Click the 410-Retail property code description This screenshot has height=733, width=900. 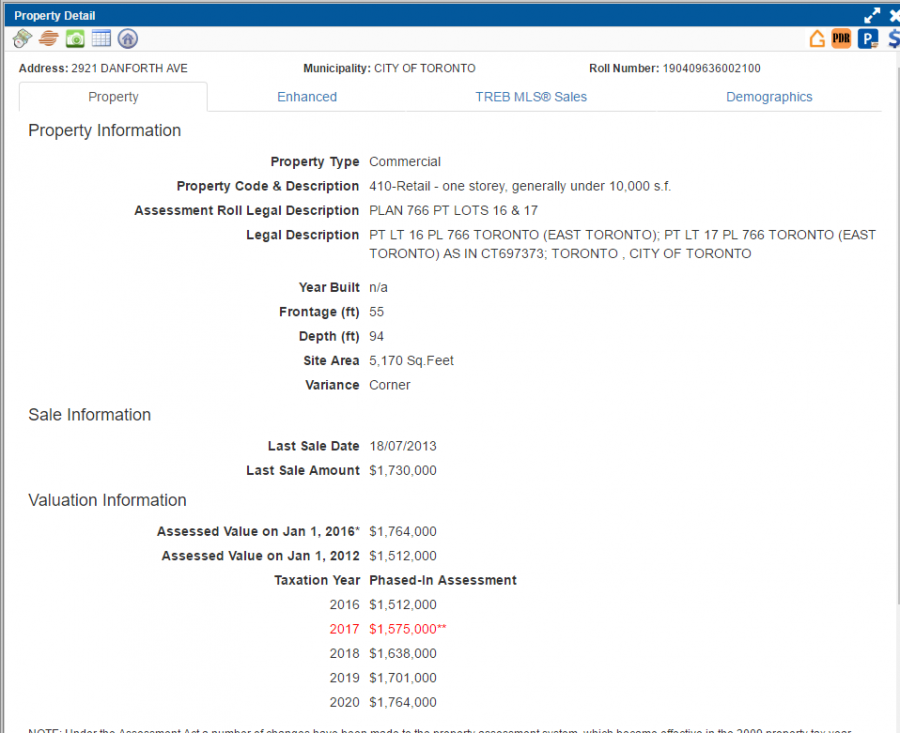coord(520,186)
